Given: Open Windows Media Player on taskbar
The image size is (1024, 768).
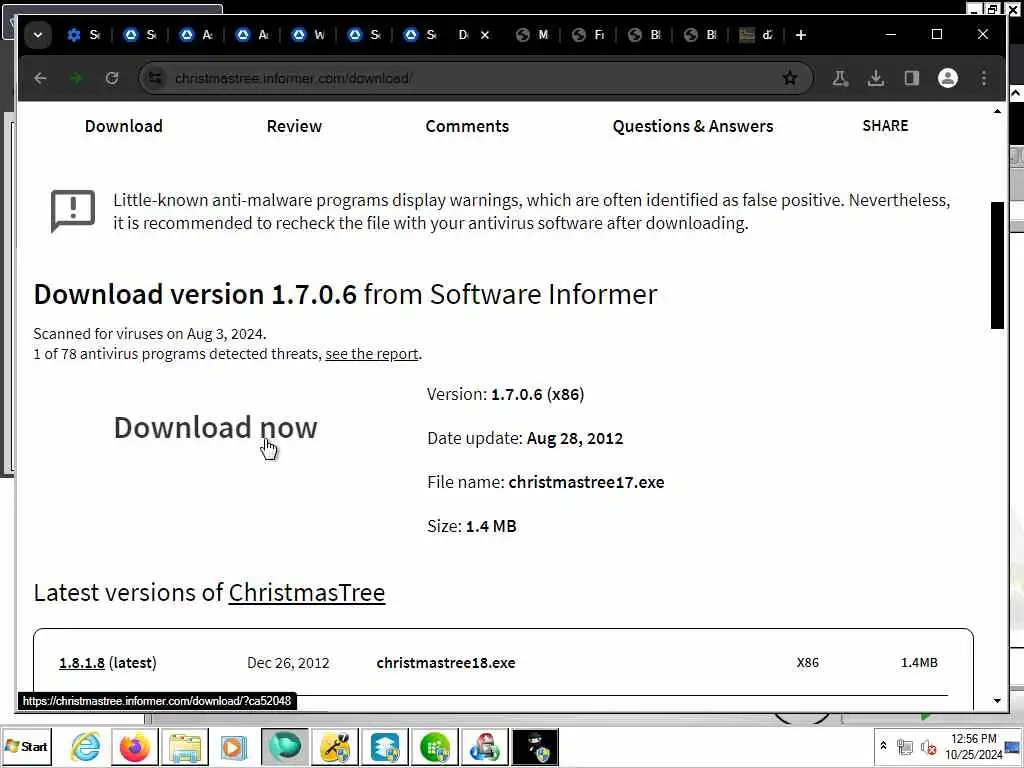Looking at the screenshot, I should pyautogui.click(x=234, y=746).
